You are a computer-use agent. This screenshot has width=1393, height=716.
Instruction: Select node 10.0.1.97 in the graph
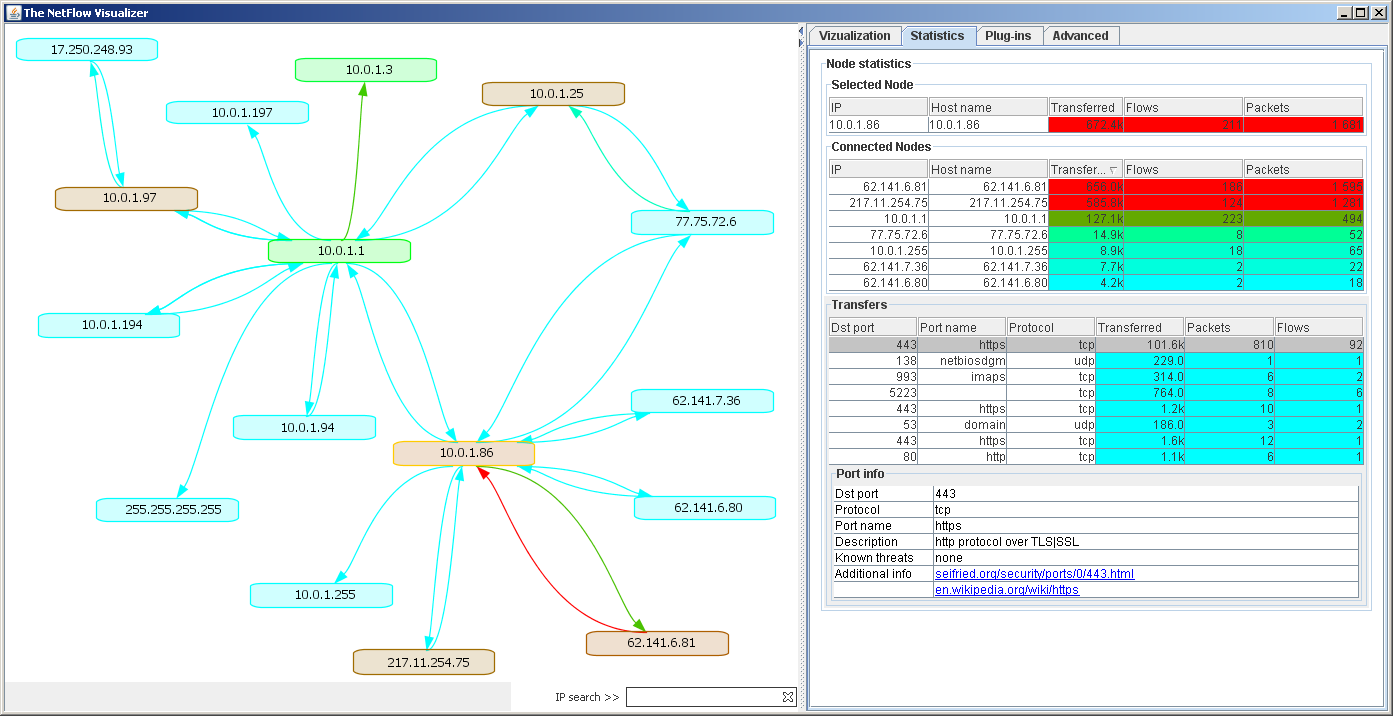coord(126,198)
